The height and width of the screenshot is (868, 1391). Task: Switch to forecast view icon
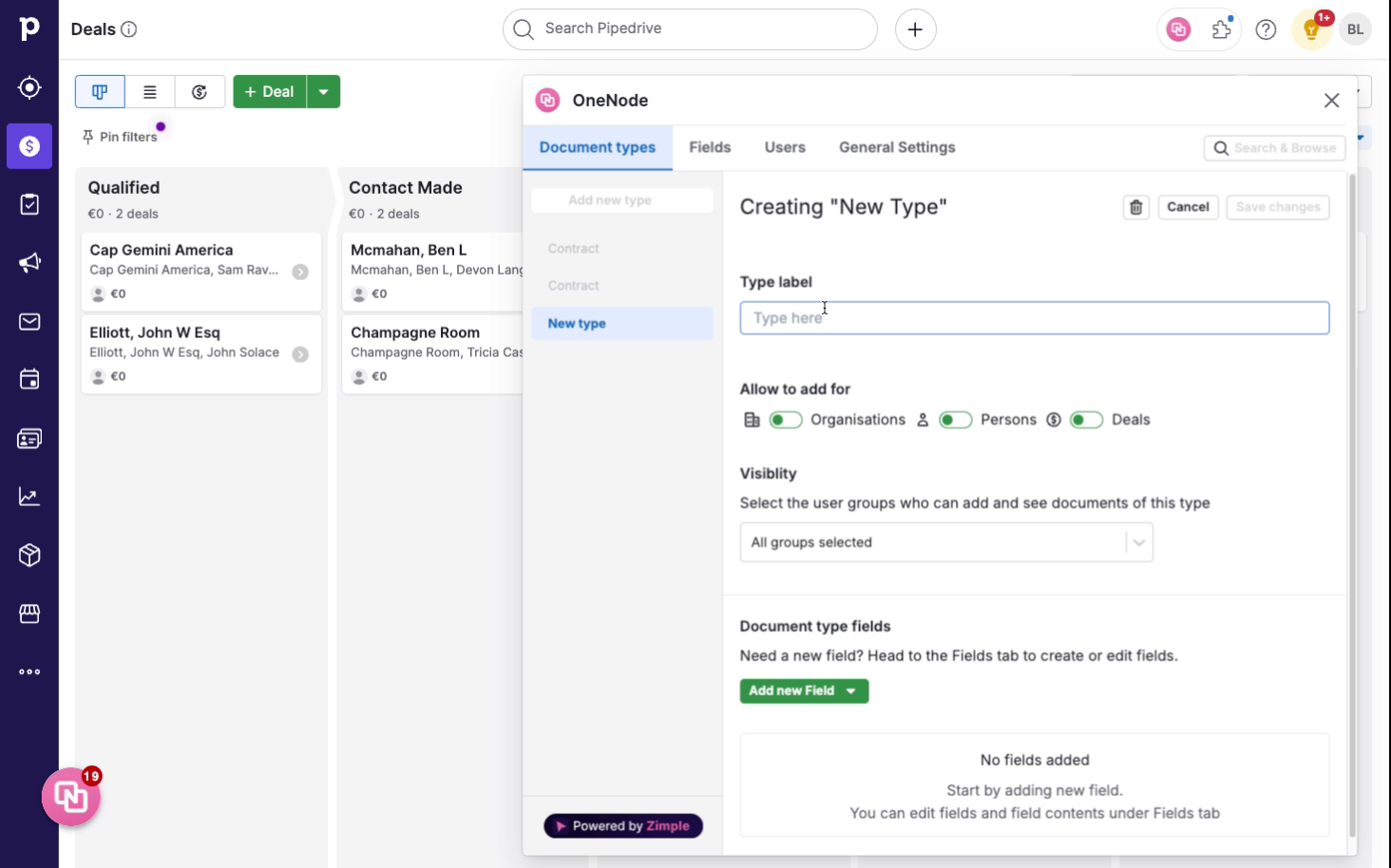point(200,92)
